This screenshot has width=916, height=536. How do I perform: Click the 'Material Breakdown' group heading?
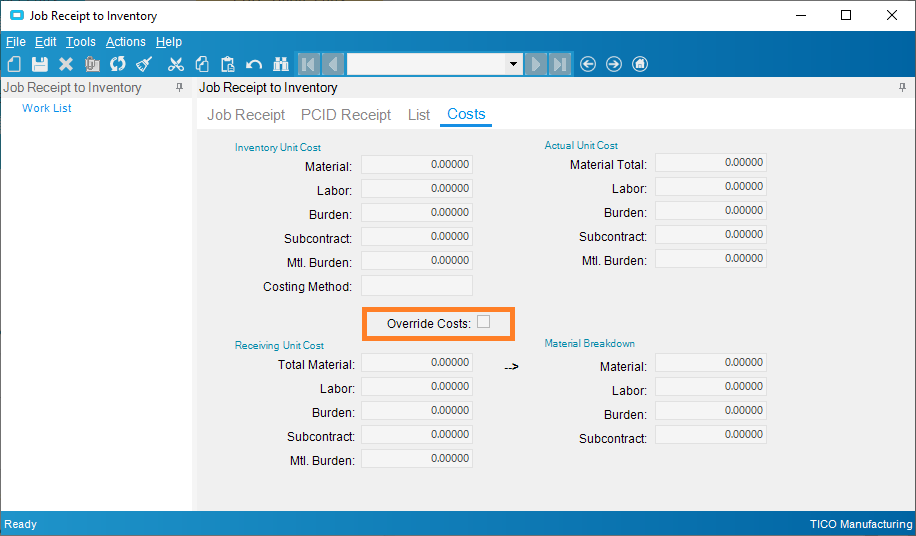(x=589, y=343)
